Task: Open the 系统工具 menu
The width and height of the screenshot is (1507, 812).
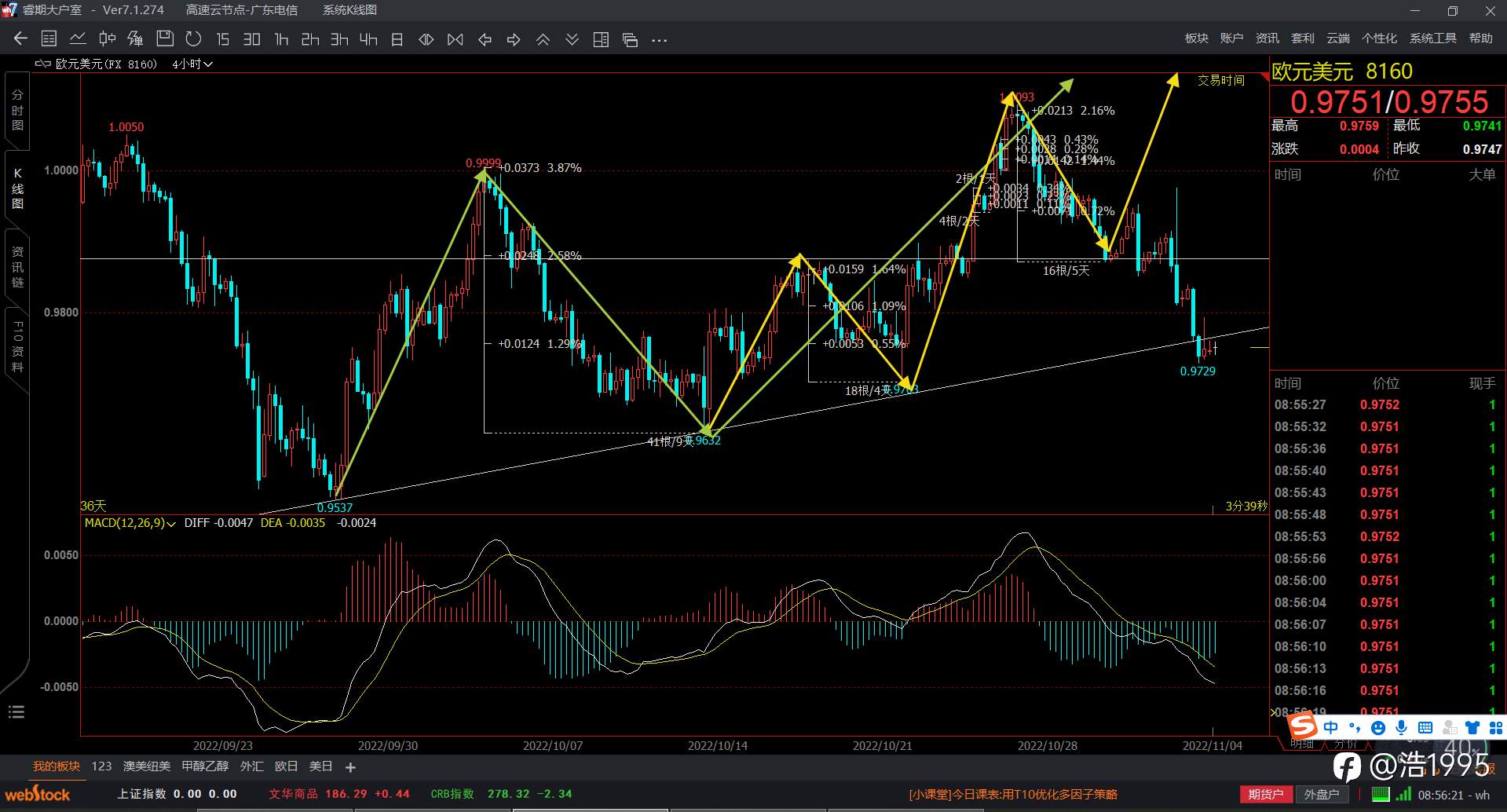Action: pyautogui.click(x=1432, y=38)
